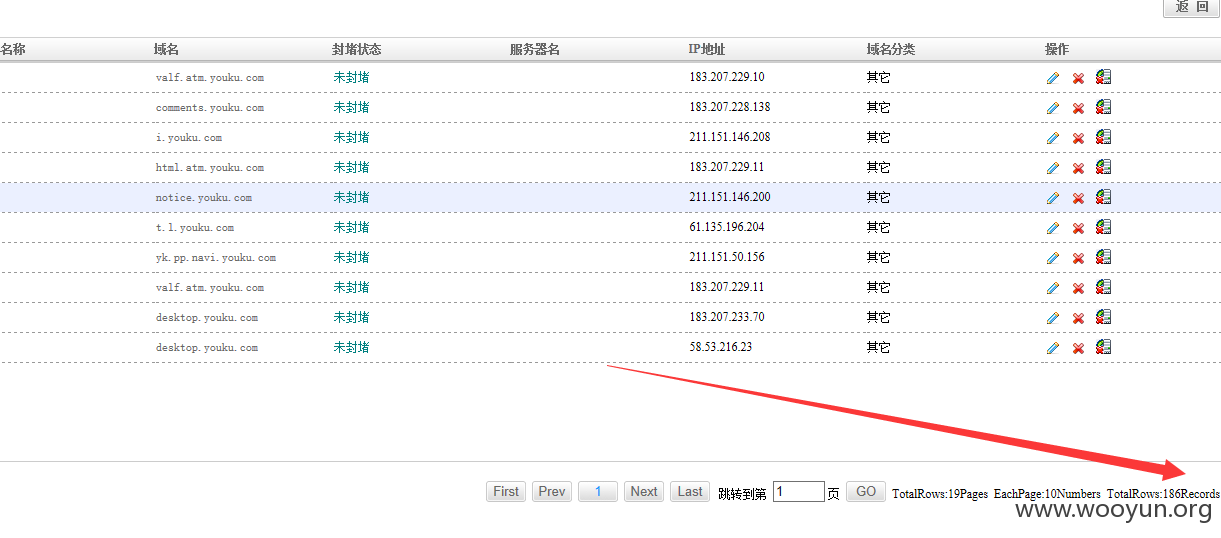Click server block icon for notice.youku.com
Image resolution: width=1221 pixels, height=538 pixels.
click(1103, 197)
